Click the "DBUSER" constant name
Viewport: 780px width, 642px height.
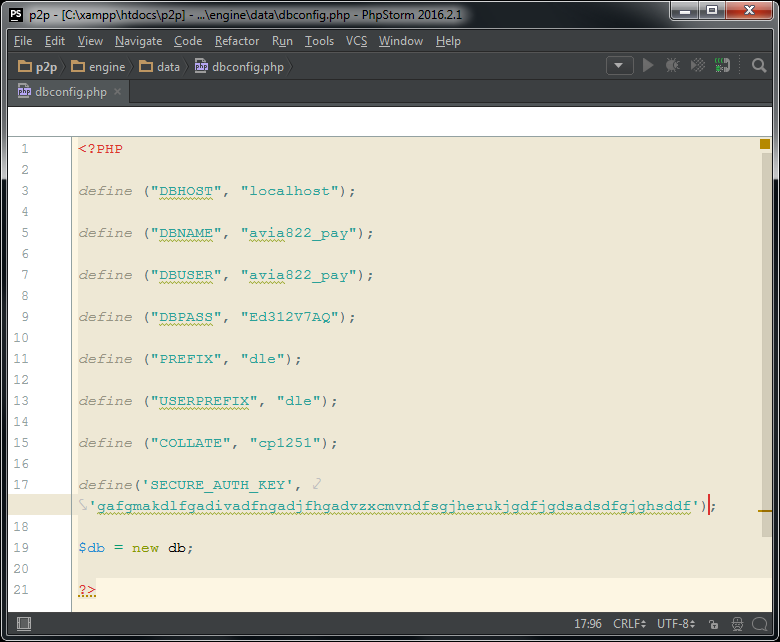186,275
